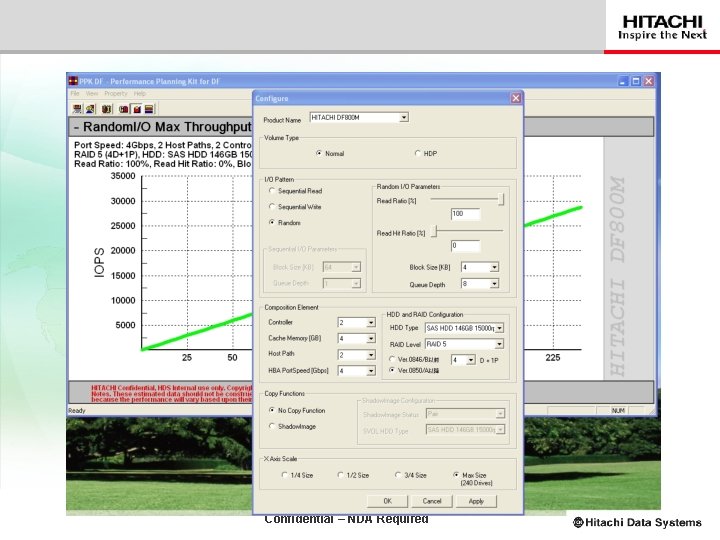This screenshot has width=720, height=540.
Task: Click the '25' x-axis label
Action: (187, 358)
